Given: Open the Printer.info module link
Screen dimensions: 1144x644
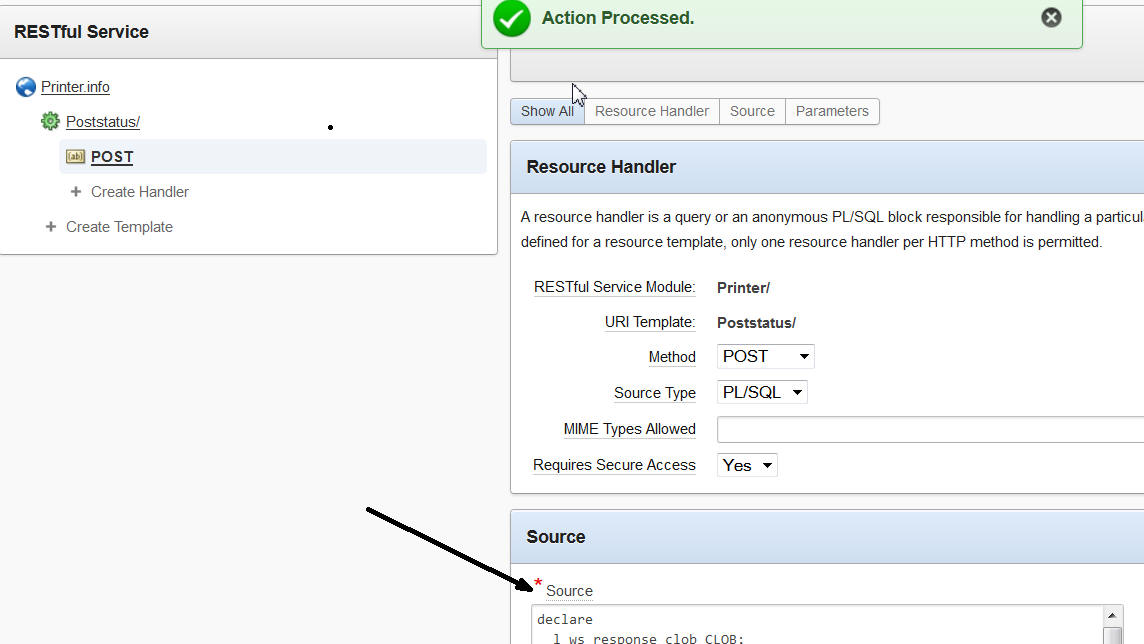Looking at the screenshot, I should click(x=75, y=87).
